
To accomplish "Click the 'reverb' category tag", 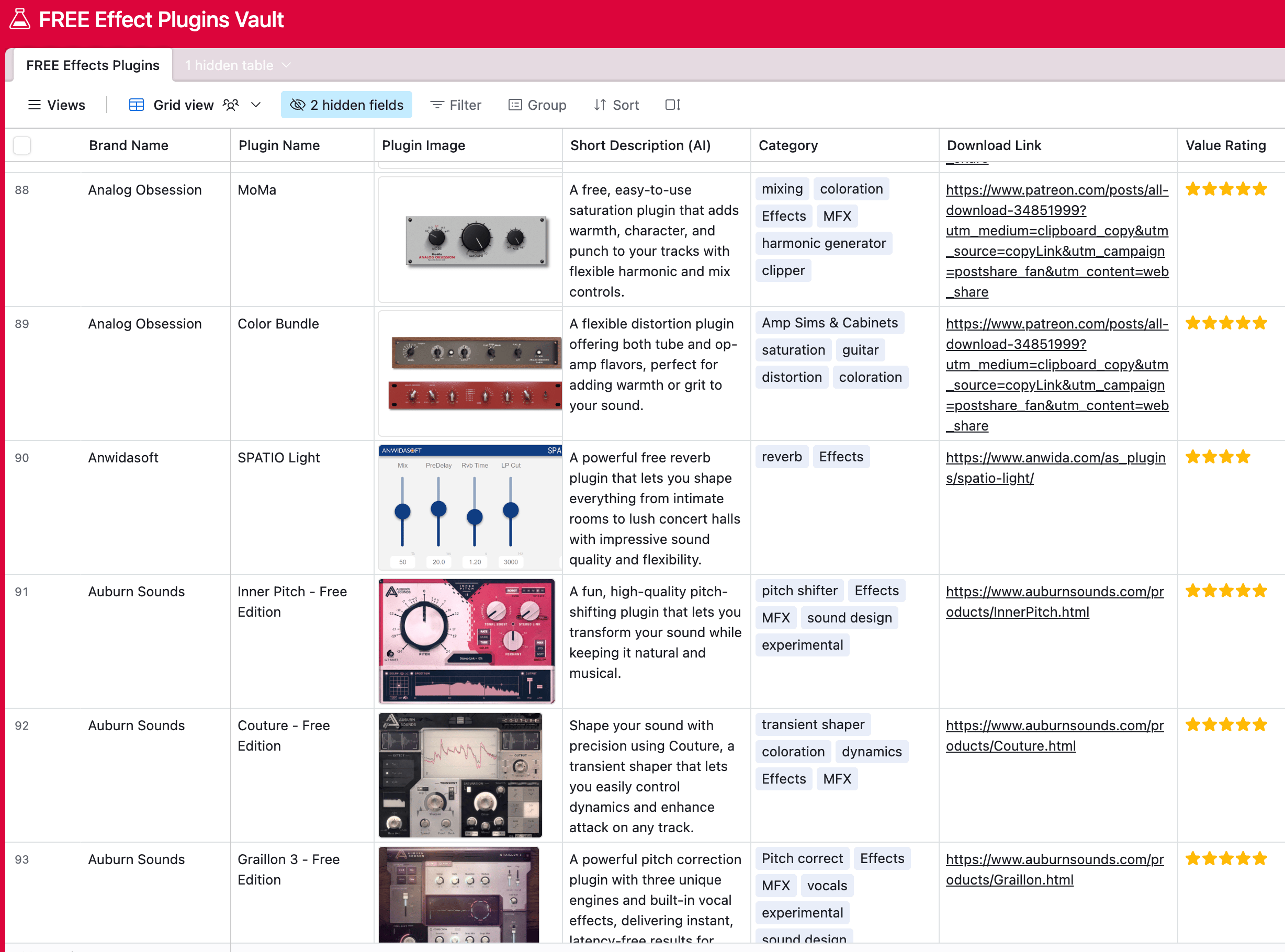I will 782,457.
